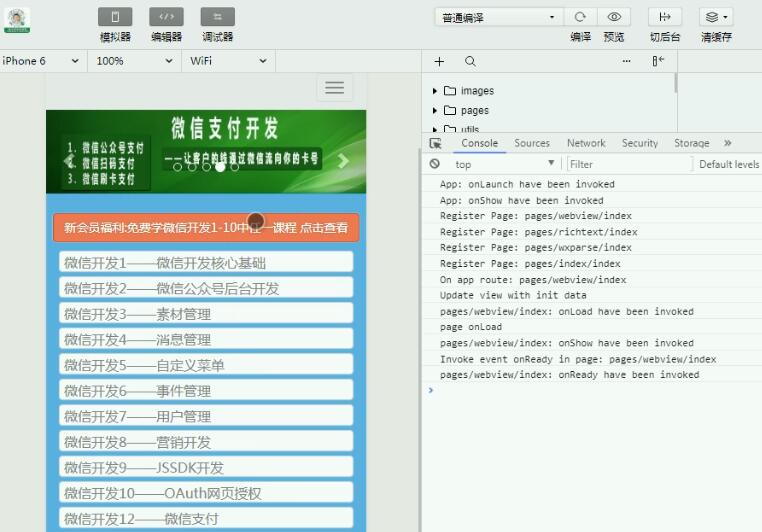Click the 微信支付开发 banner image
This screenshot has width=762, height=532.
[x=206, y=152]
